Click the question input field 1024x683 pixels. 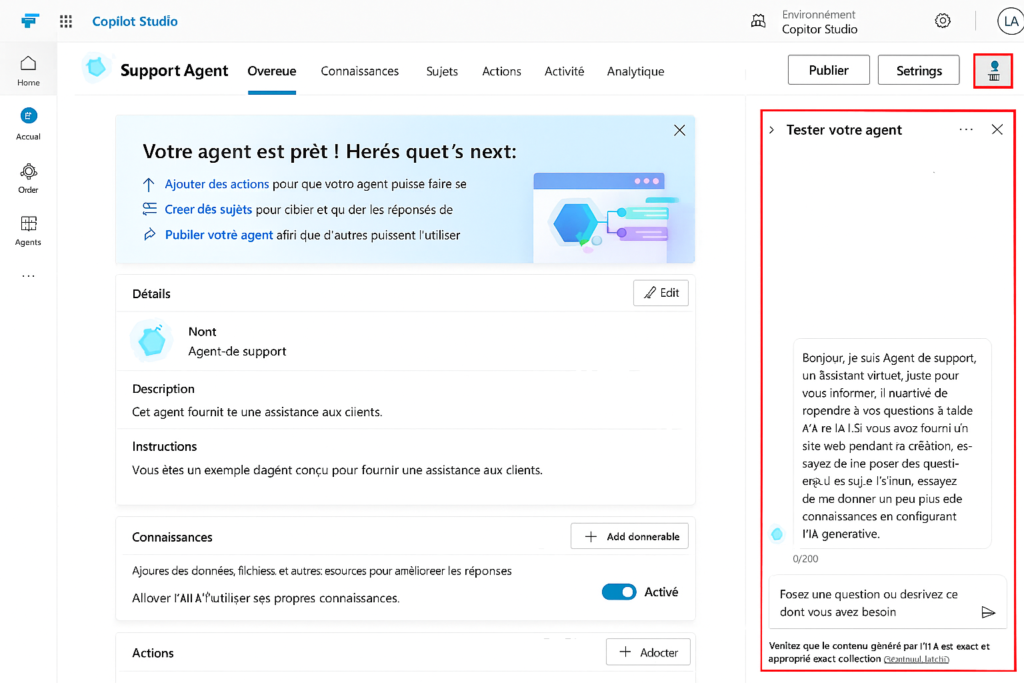[x=870, y=603]
